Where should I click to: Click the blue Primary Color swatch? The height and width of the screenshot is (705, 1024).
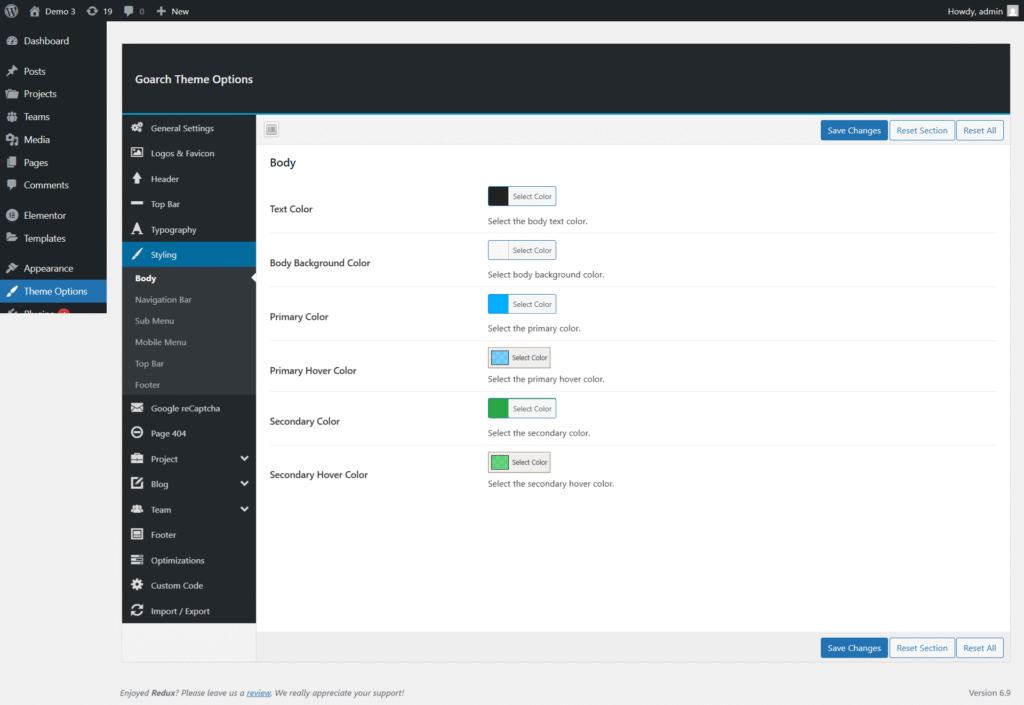498,304
